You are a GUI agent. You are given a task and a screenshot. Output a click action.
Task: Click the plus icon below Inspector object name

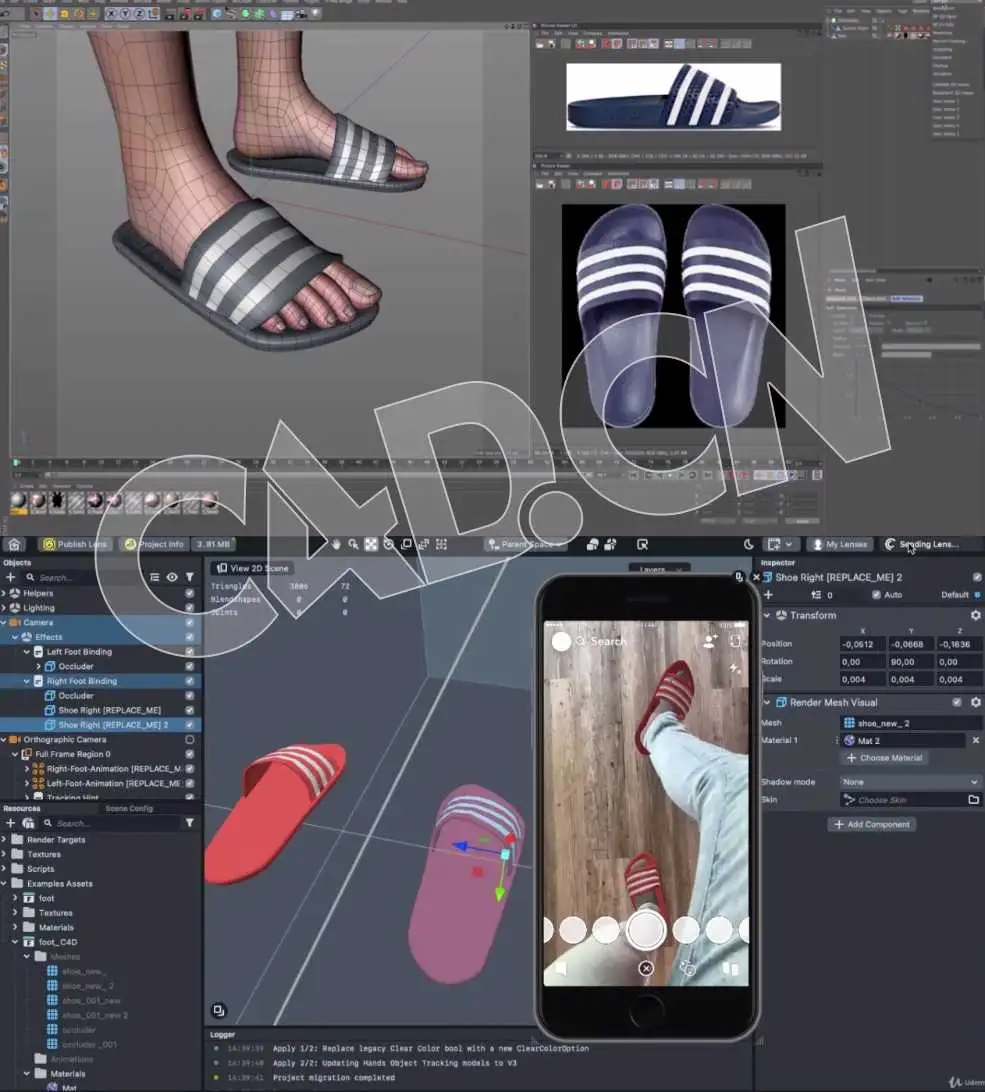click(x=768, y=594)
